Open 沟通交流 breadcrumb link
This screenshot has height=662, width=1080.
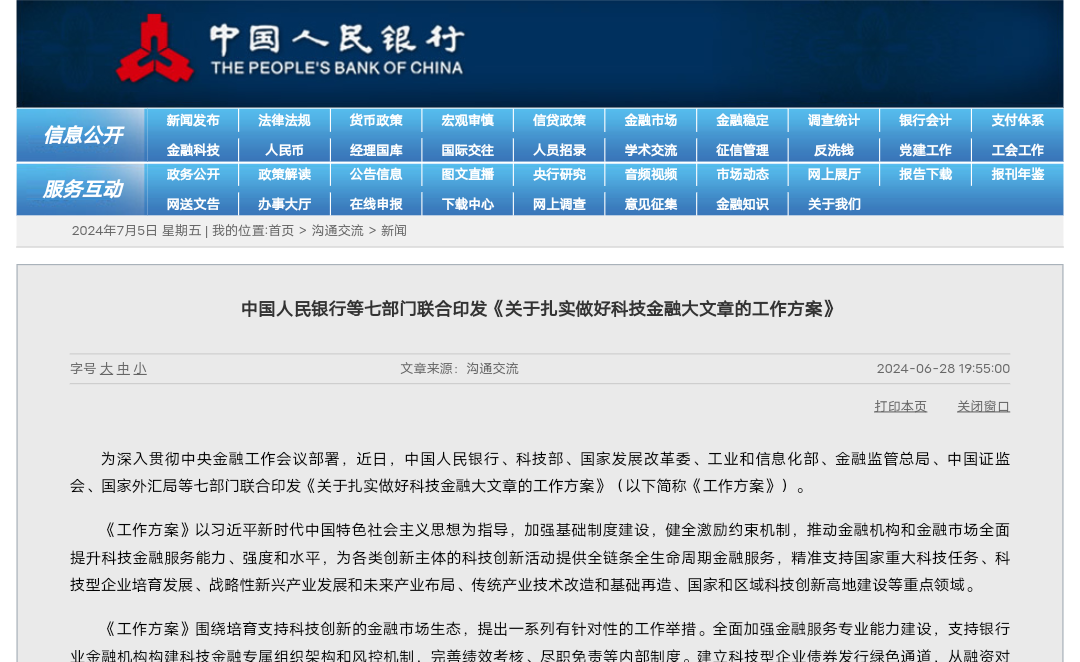pos(337,231)
